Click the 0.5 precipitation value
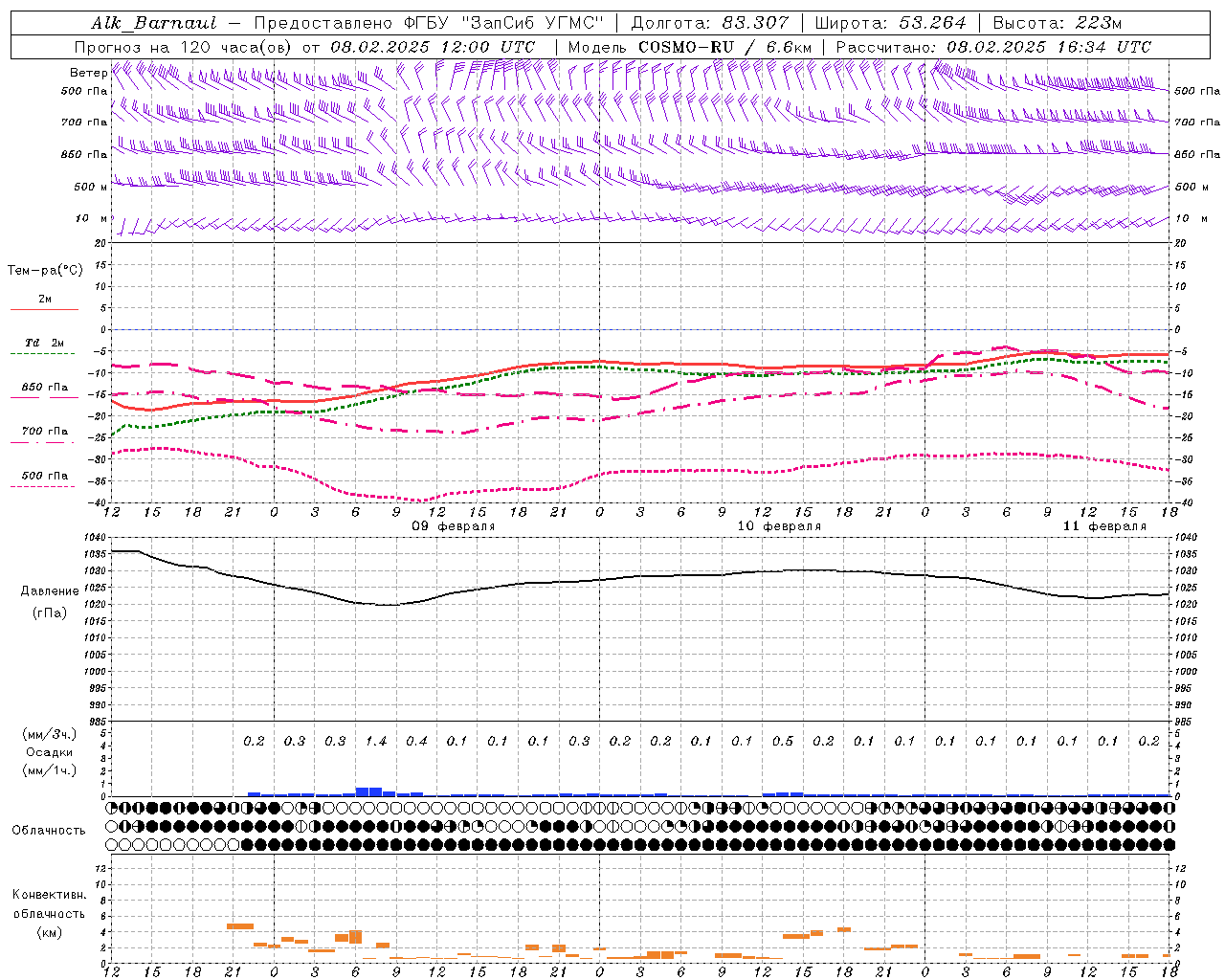1225x980 pixels. pos(783,741)
